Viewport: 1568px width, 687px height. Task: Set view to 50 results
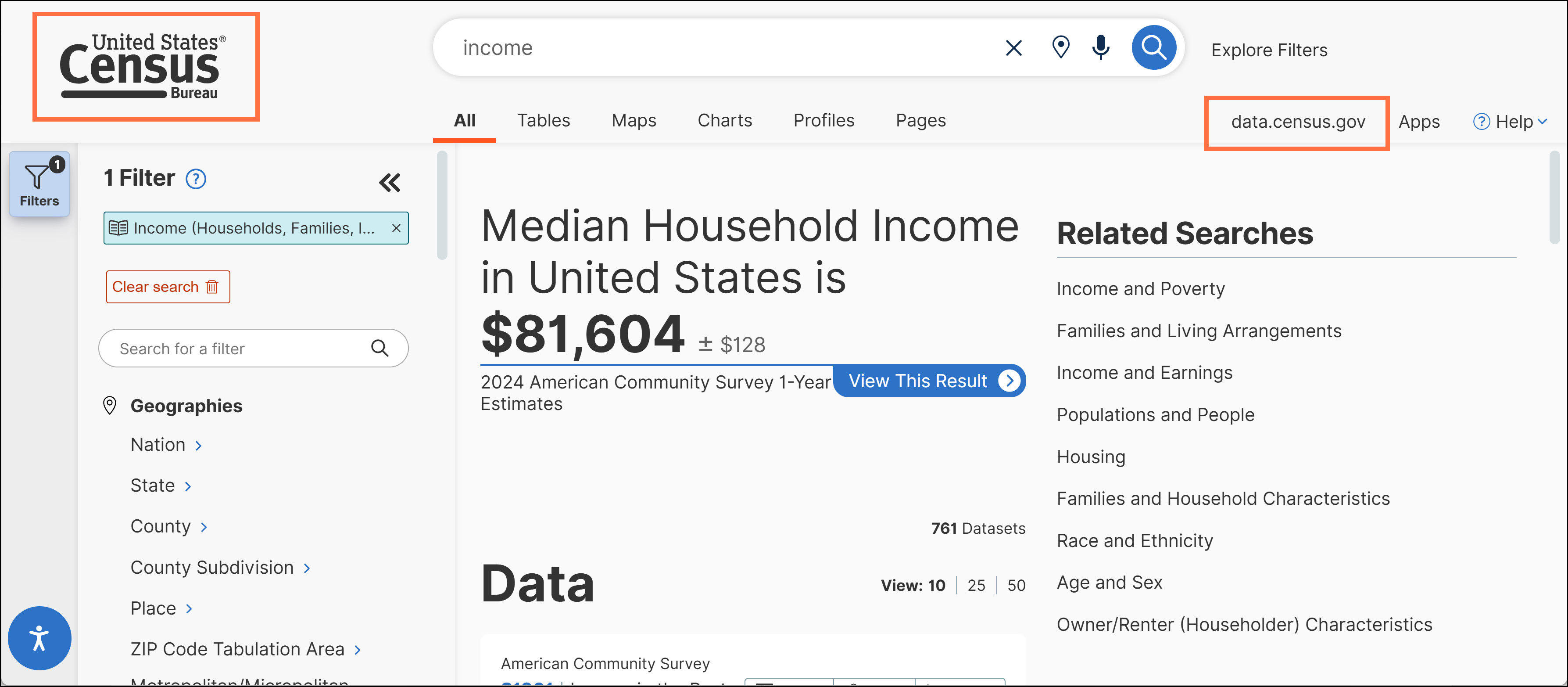coord(1016,585)
